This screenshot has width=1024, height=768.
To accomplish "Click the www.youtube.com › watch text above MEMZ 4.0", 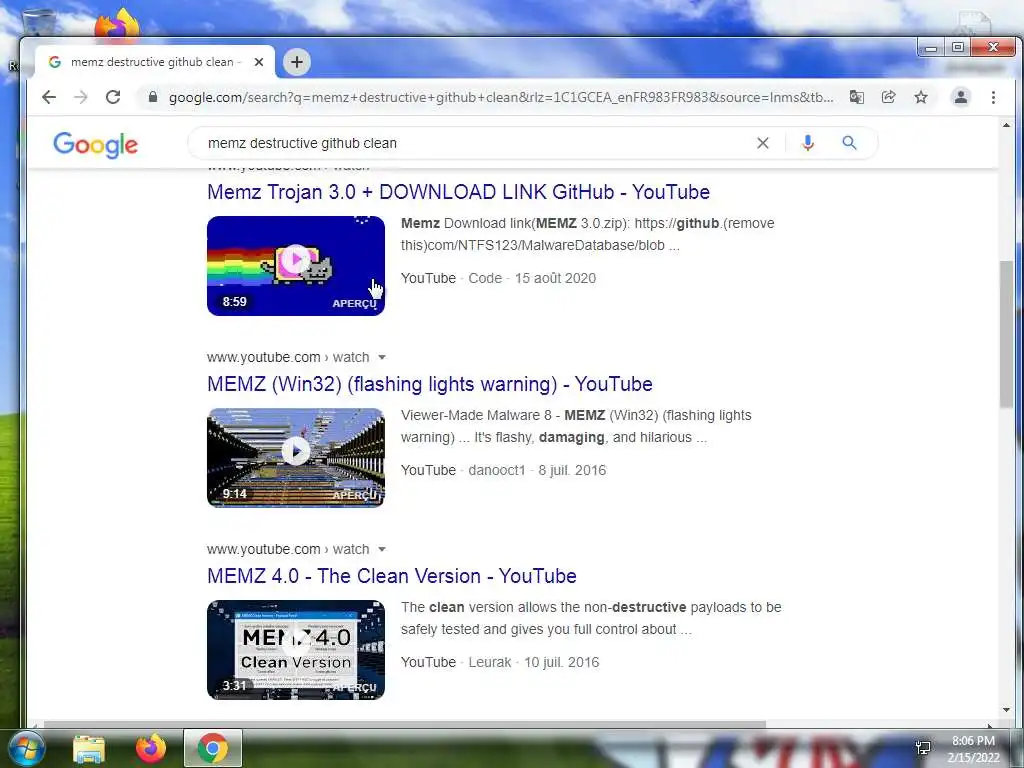I will coord(288,549).
